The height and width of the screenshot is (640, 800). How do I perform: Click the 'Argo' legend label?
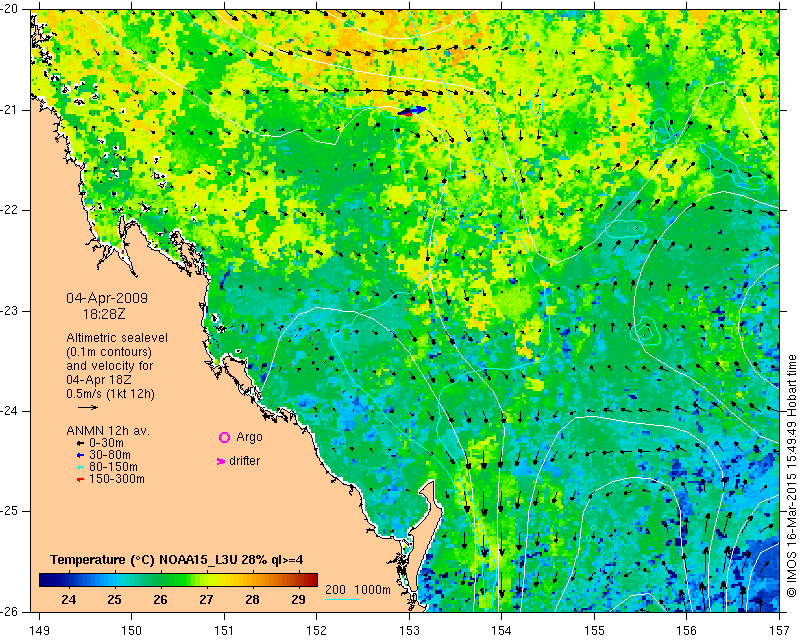[x=249, y=437]
